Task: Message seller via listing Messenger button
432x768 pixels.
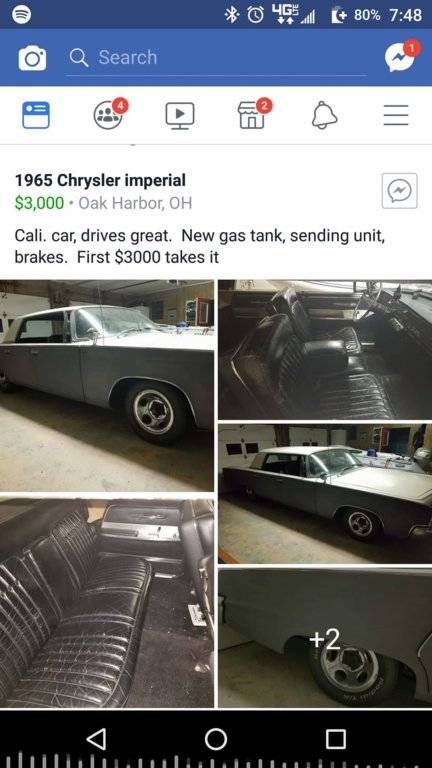Action: pyautogui.click(x=400, y=191)
